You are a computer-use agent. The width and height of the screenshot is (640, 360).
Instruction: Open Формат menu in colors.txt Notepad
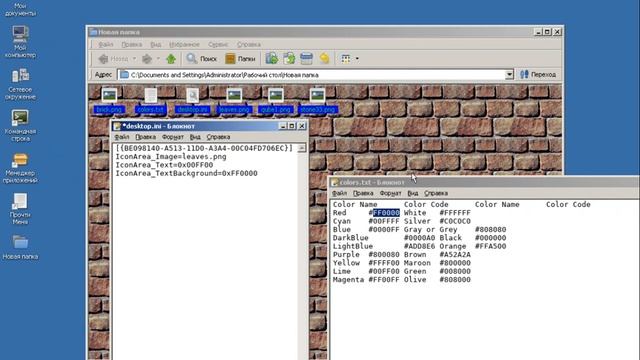[x=390, y=193]
